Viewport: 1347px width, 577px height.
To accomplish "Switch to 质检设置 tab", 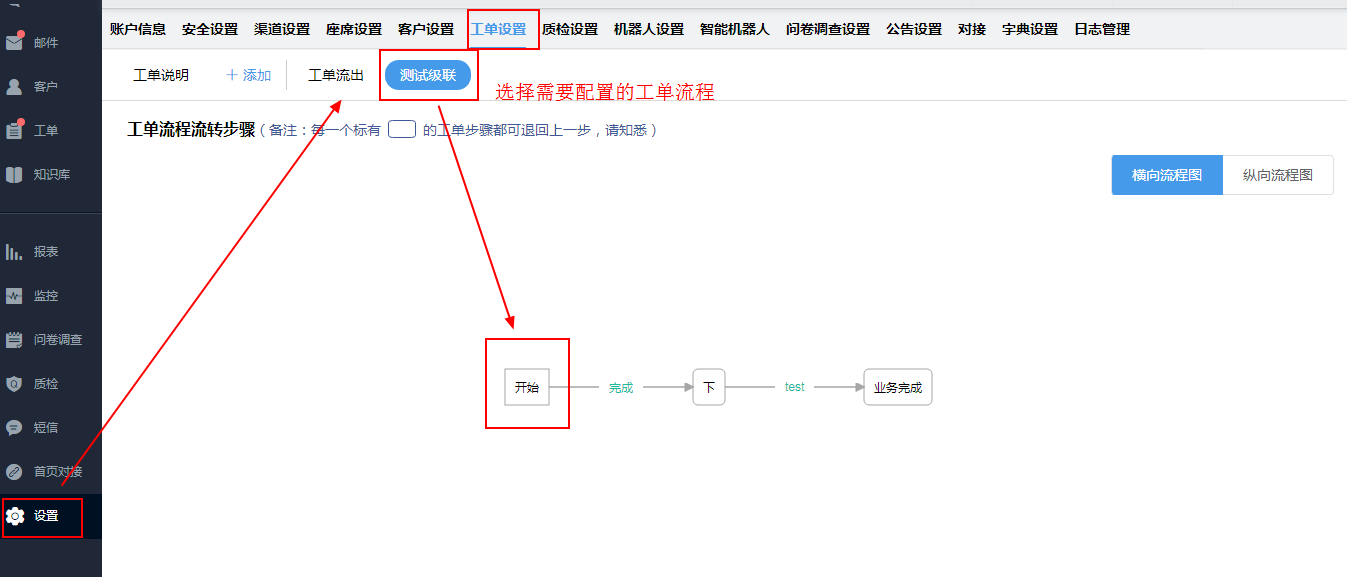I will [570, 29].
